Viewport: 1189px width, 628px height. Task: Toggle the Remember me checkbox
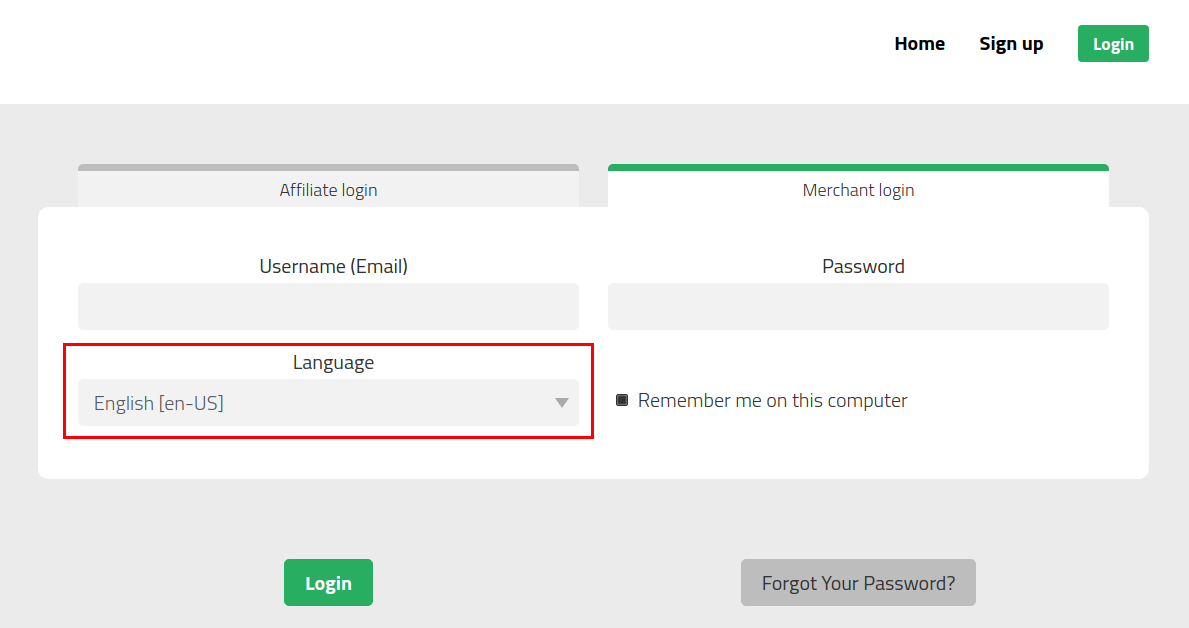click(622, 400)
